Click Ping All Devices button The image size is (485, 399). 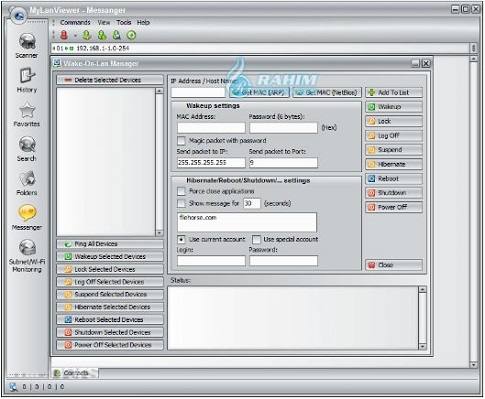pos(110,244)
